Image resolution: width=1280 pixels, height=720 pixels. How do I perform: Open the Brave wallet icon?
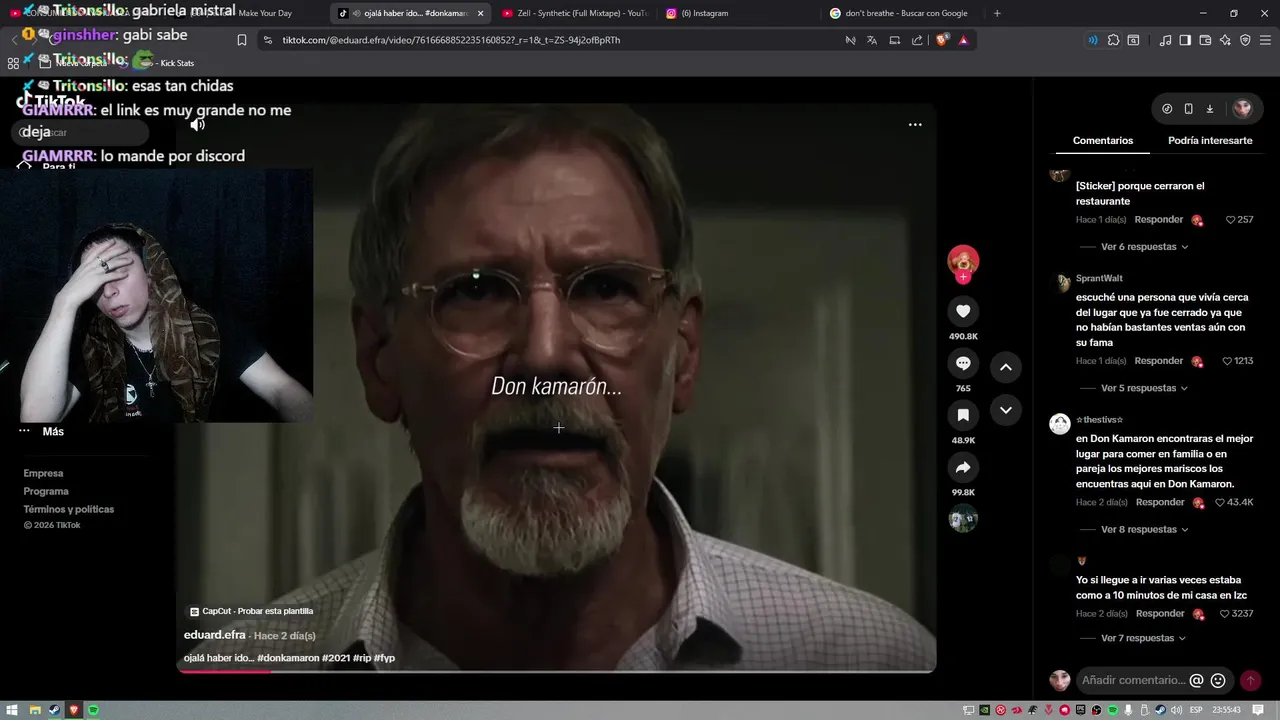coord(1205,40)
